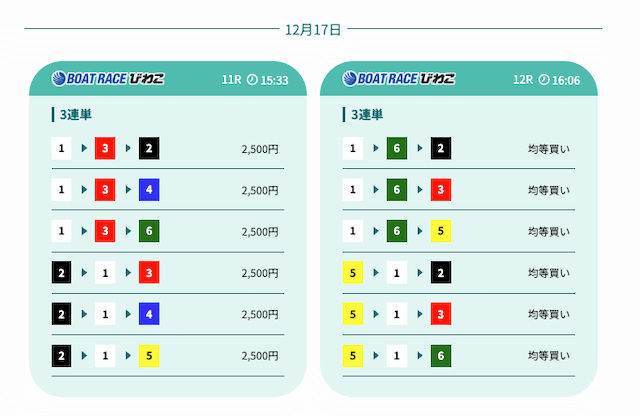Click the 12月17日 date header
The height and width of the screenshot is (416, 640).
(x=313, y=29)
